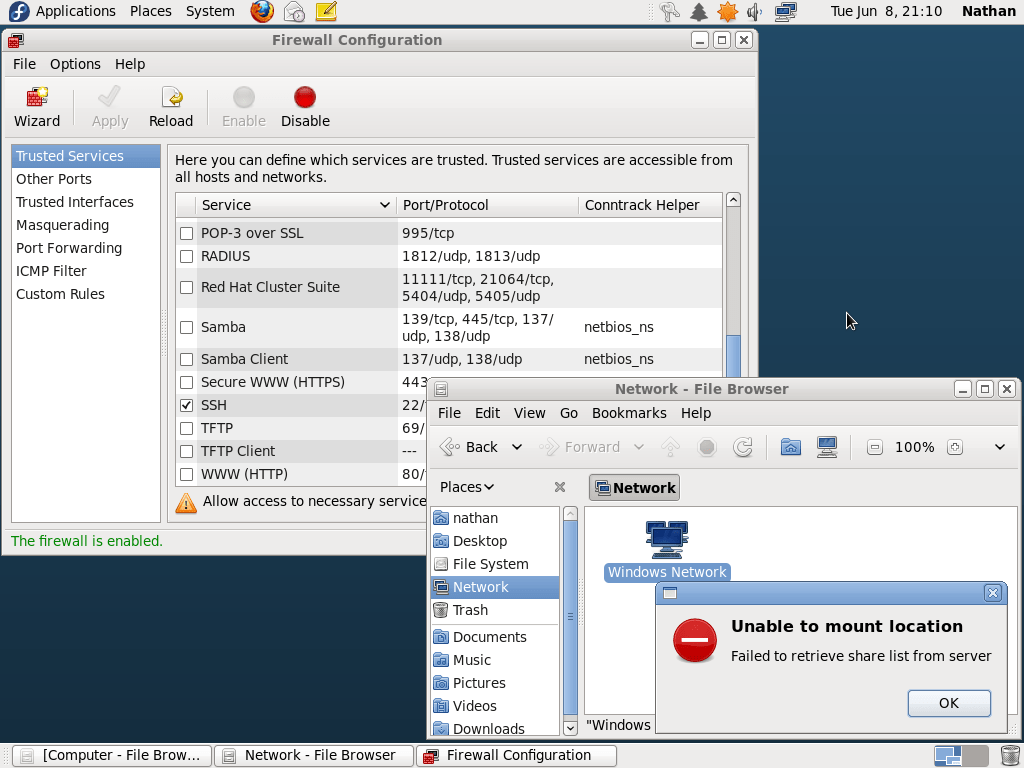Open the Windows Network item
Screen dimensions: 1024x768
tap(666, 540)
